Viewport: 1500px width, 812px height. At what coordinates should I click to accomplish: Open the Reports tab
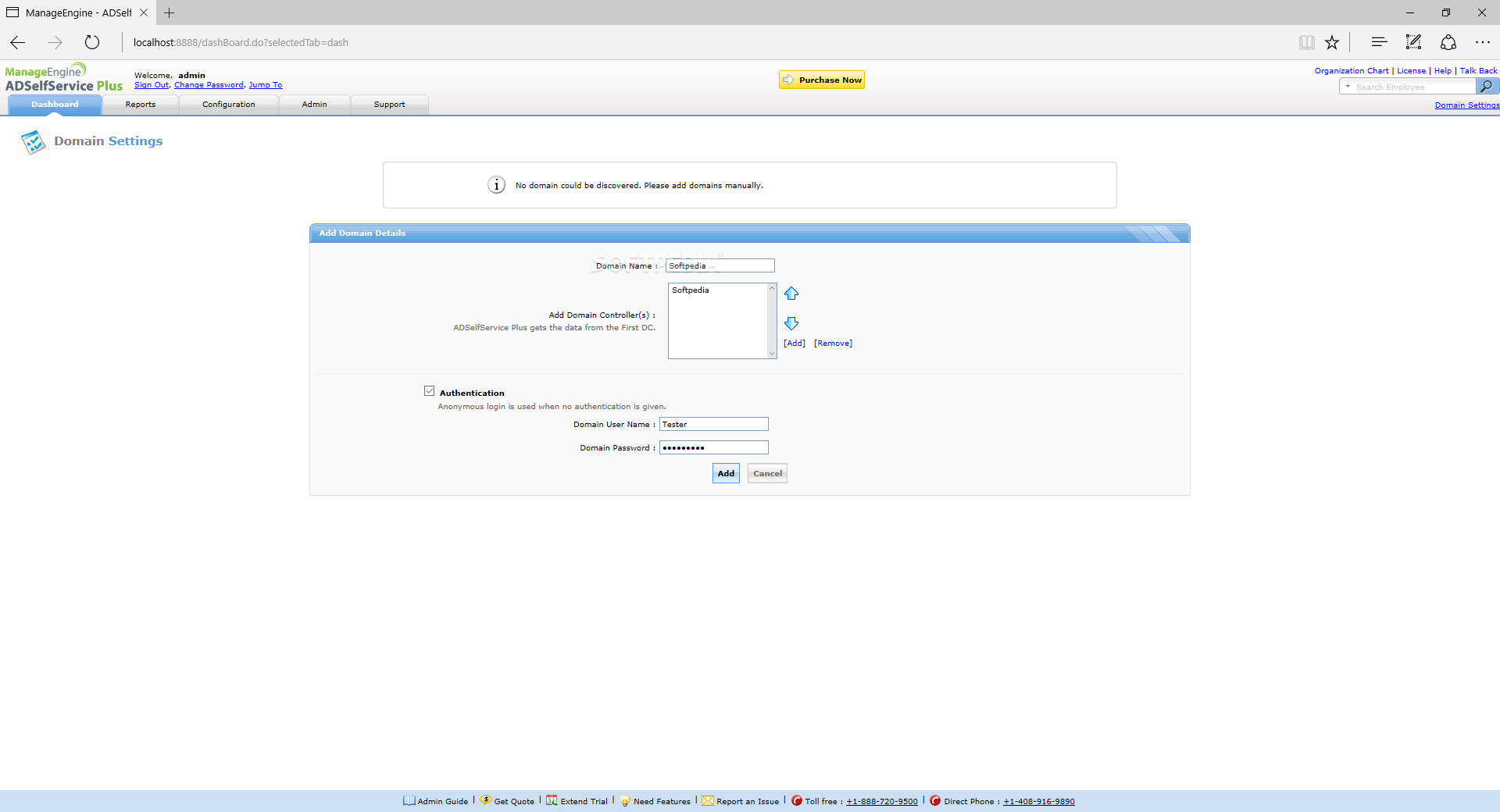[x=141, y=105]
